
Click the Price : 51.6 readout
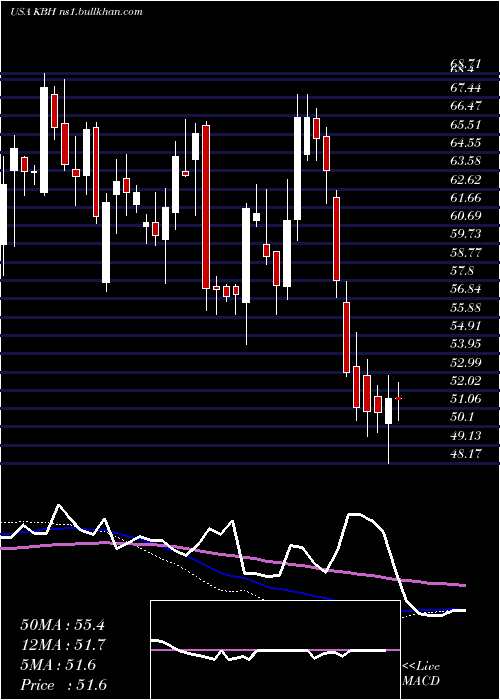[63, 685]
